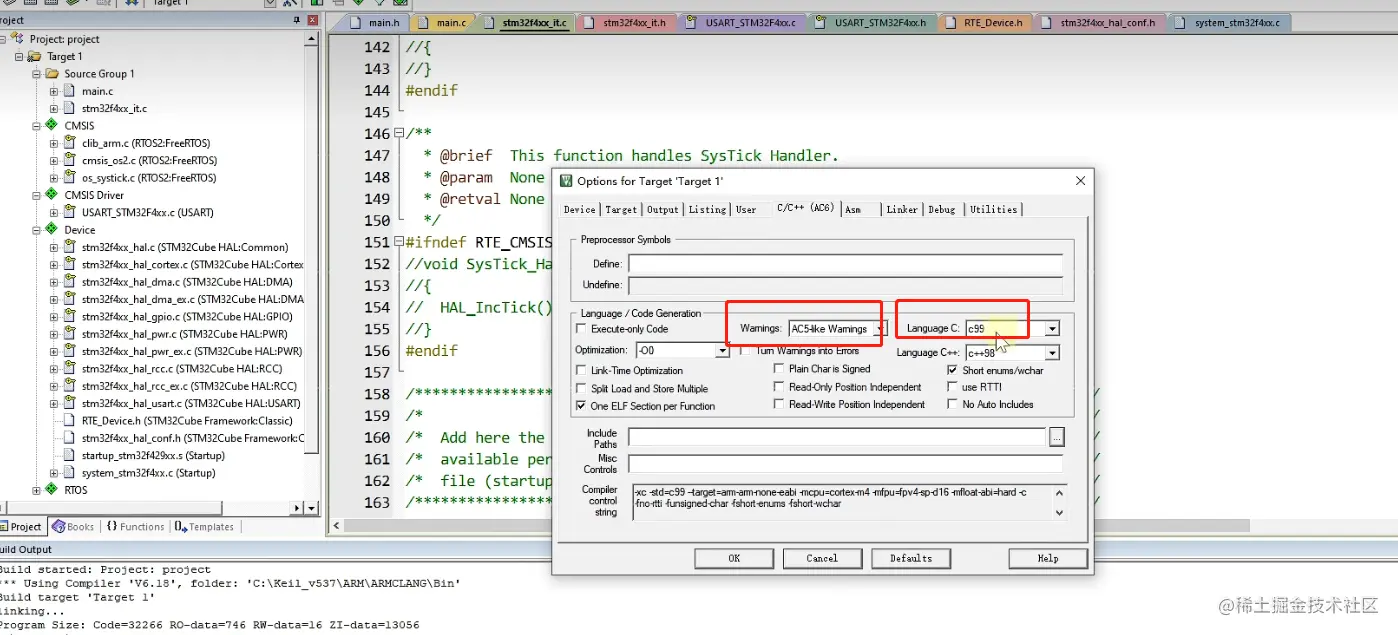Collapse the CMSIS Driver tree node

click(37, 195)
